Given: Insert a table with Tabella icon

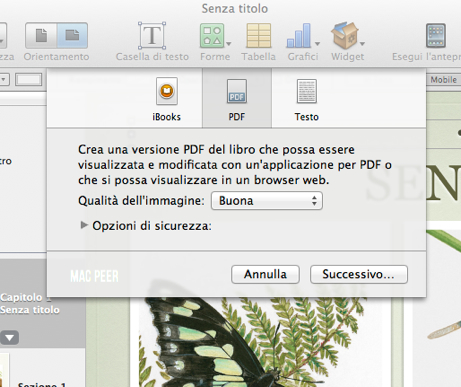Looking at the screenshot, I should pyautogui.click(x=258, y=36).
